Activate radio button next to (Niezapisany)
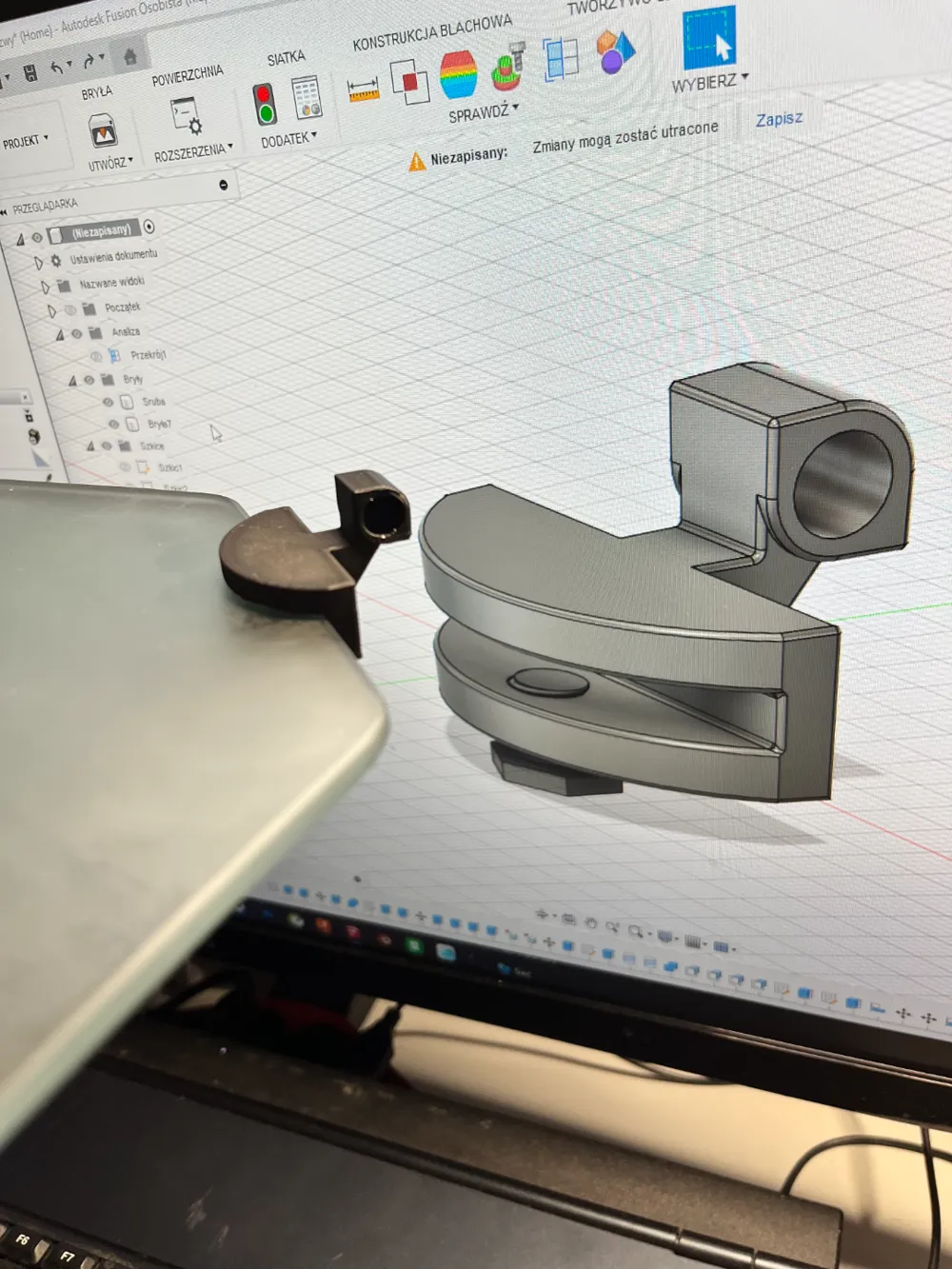The width and height of the screenshot is (952, 1269). click(149, 227)
